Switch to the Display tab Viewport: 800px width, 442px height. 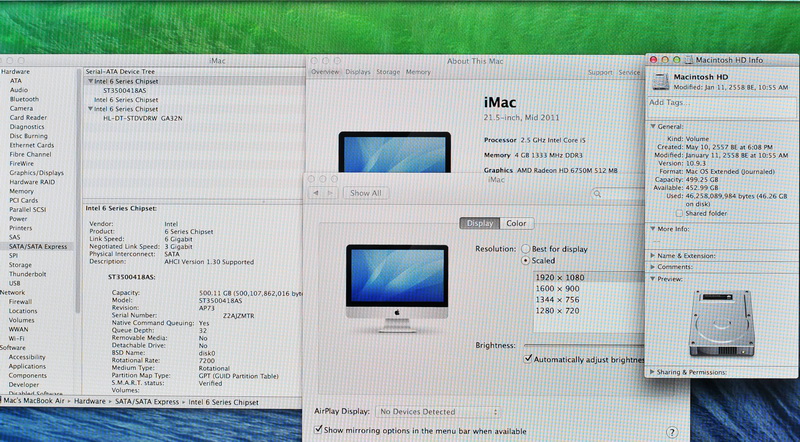480,224
